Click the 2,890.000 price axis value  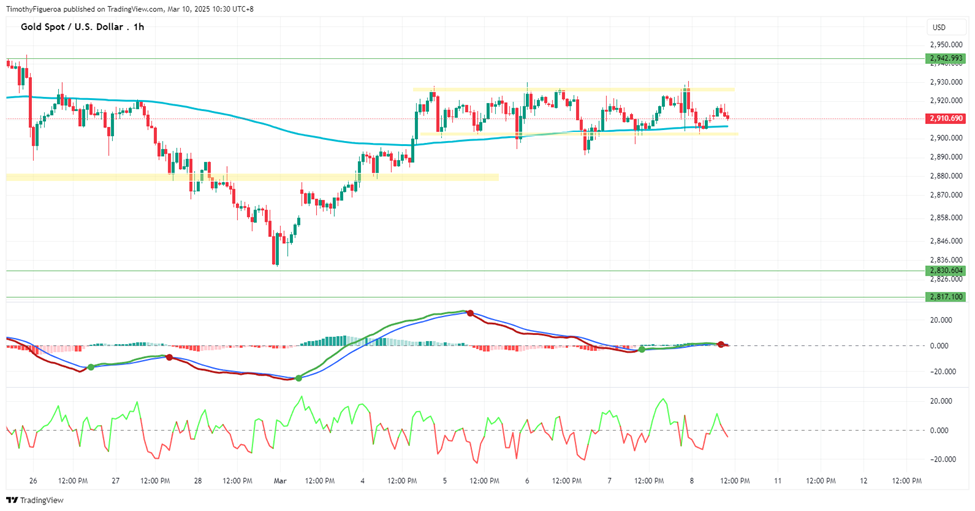pyautogui.click(x=946, y=157)
